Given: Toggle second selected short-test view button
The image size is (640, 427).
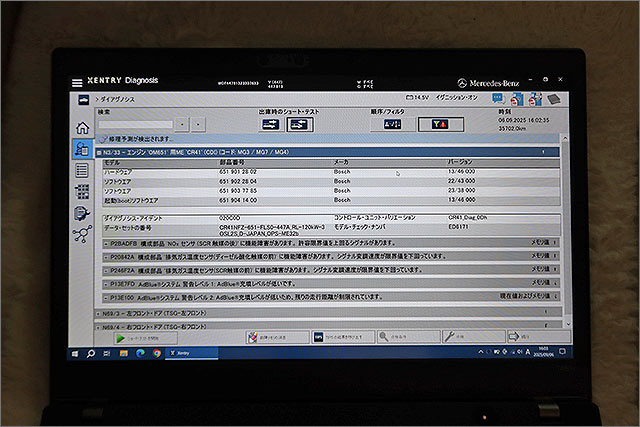Looking at the screenshot, I should (x=300, y=125).
